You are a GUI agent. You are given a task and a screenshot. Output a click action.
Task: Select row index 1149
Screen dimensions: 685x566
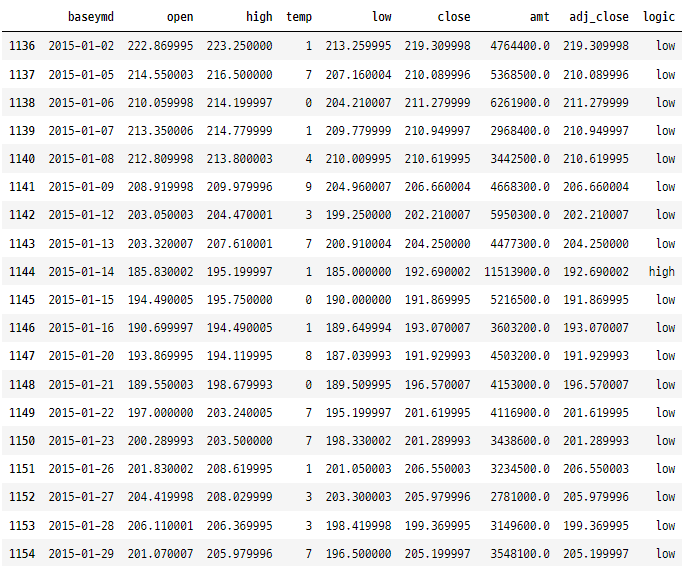[22, 412]
